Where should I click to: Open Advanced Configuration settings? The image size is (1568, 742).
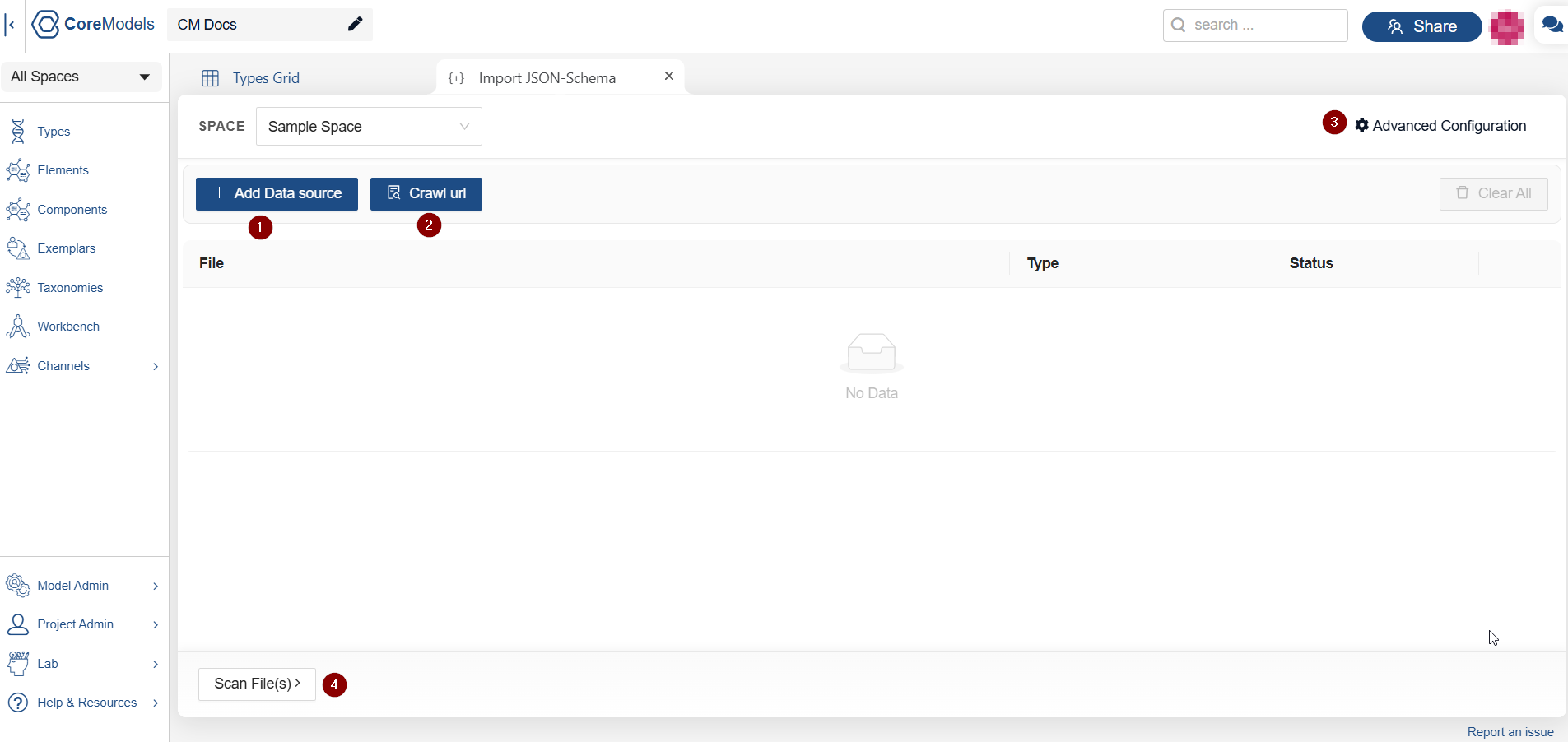pyautogui.click(x=1440, y=126)
